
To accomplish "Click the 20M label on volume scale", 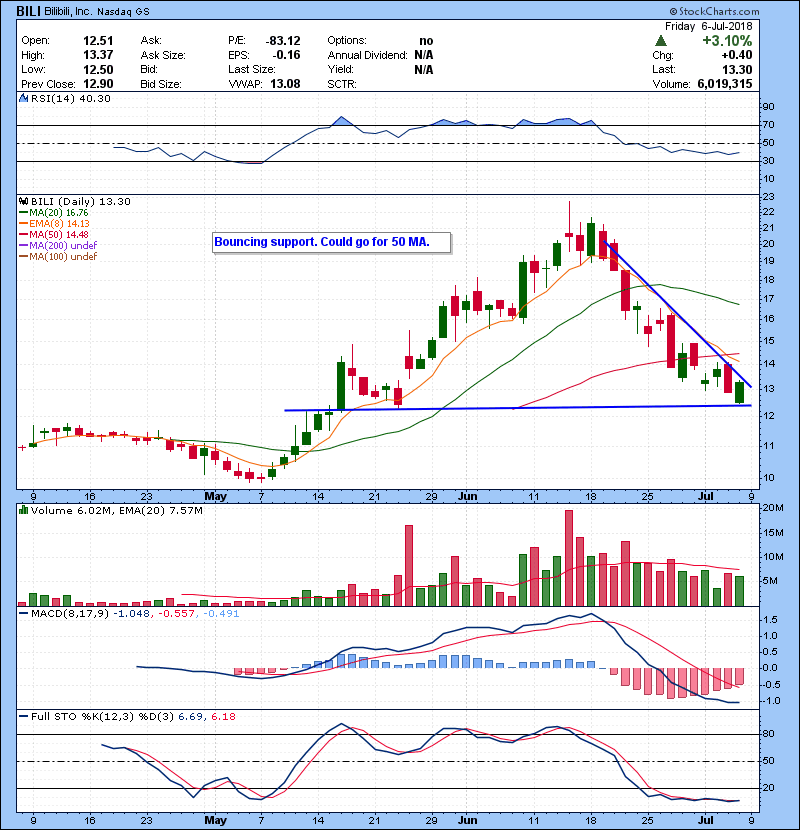I will [x=772, y=508].
